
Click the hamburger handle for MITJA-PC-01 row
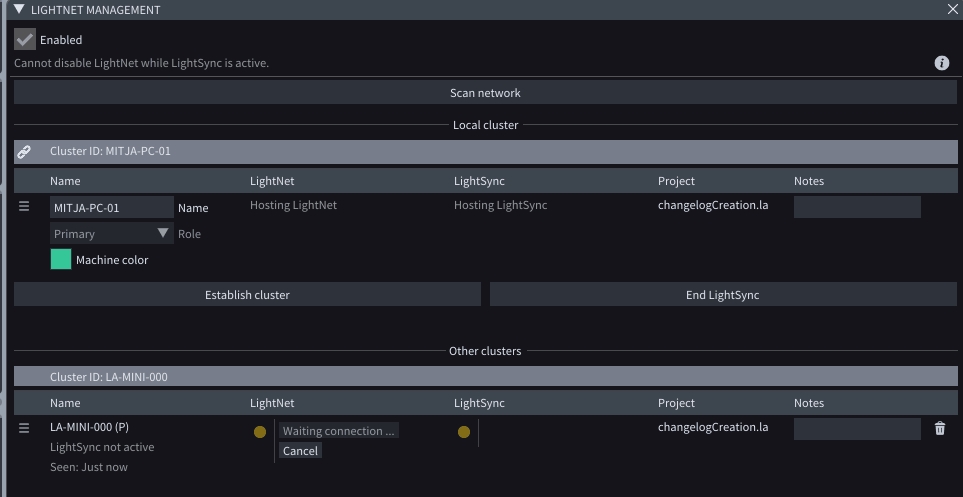coord(25,207)
